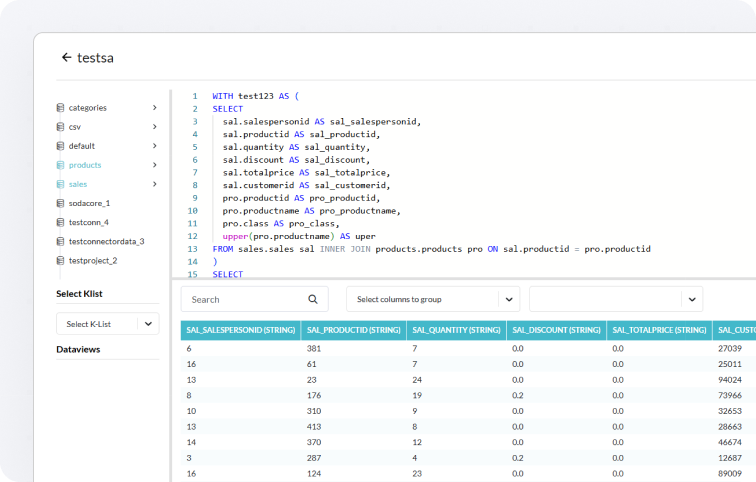This screenshot has height=482, width=756.
Task: Sort by SAL_SALESPERSONID column header
Action: 240,330
